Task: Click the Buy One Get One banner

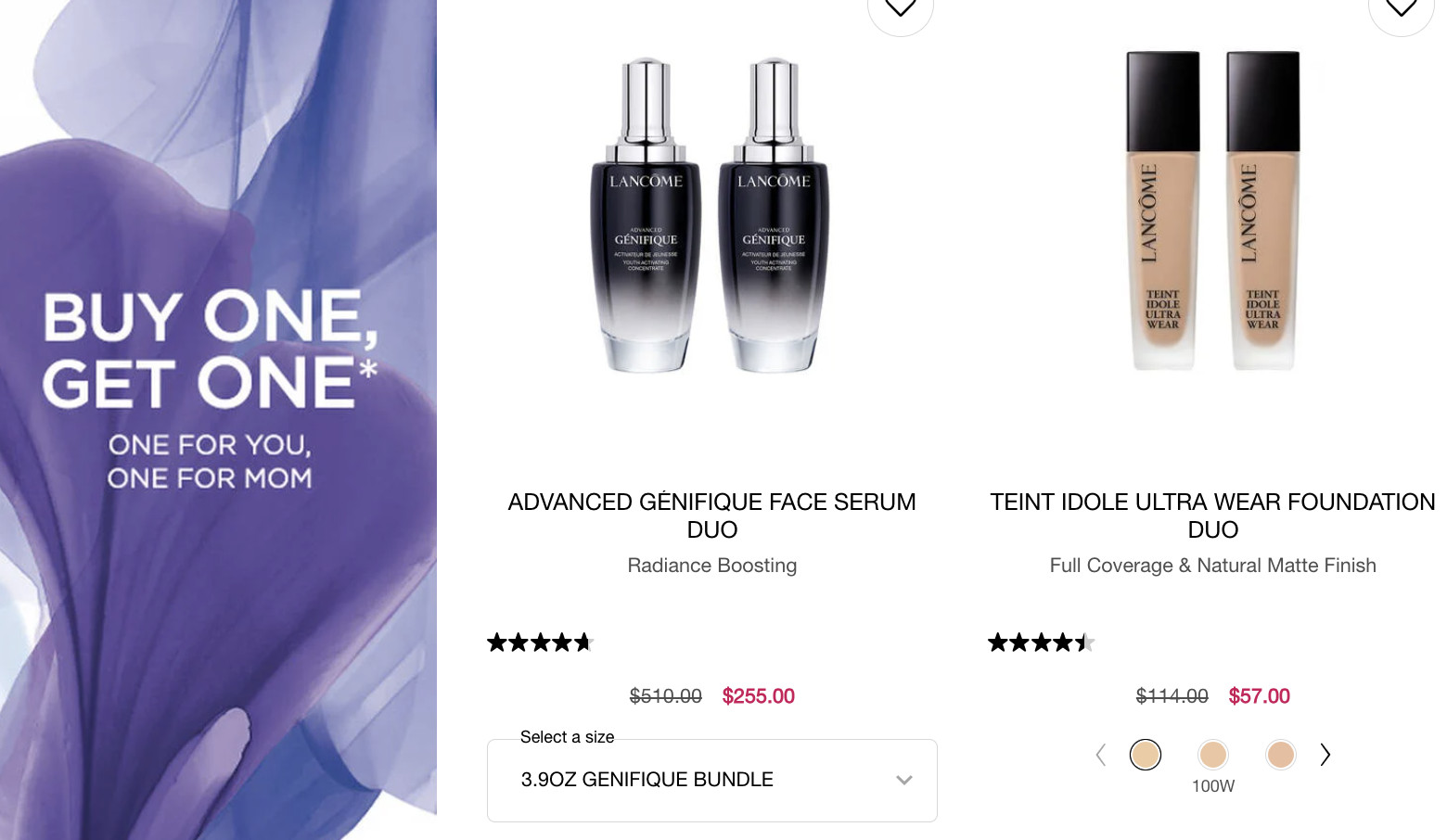Action: pos(218,420)
